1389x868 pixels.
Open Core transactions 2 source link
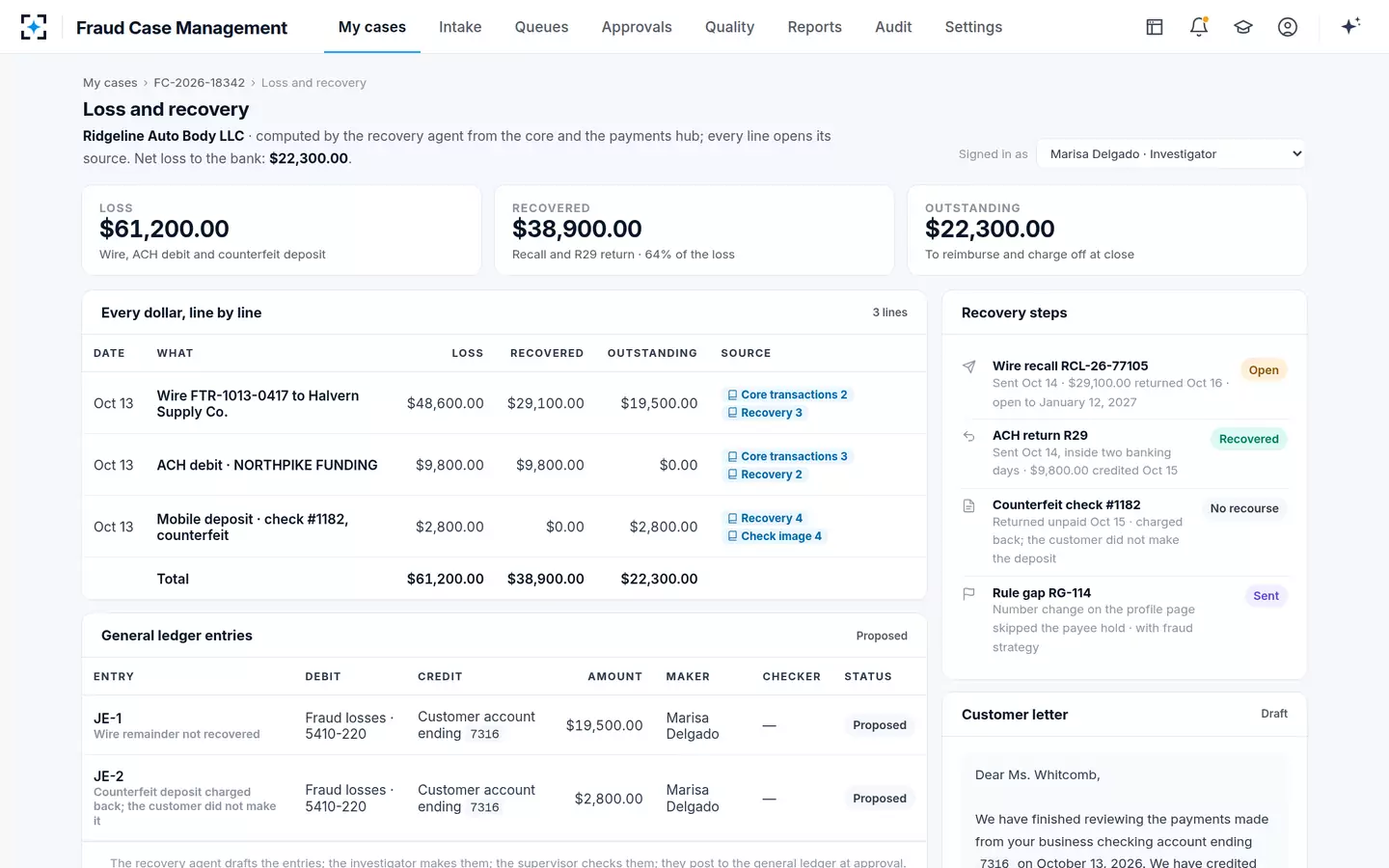tap(787, 394)
